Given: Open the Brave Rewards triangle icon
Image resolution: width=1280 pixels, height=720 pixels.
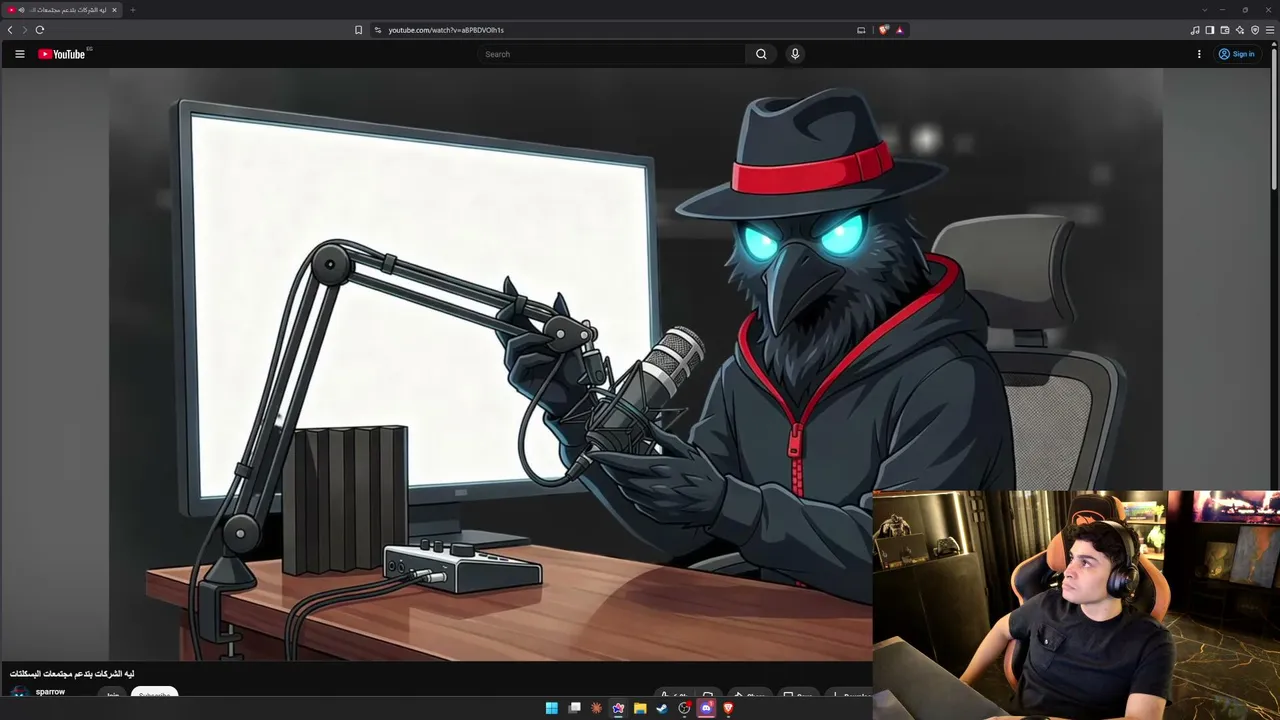Looking at the screenshot, I should [899, 30].
